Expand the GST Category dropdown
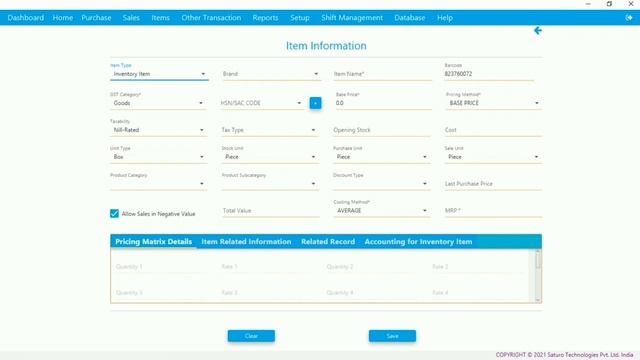This screenshot has width=640, height=360. pos(158,103)
